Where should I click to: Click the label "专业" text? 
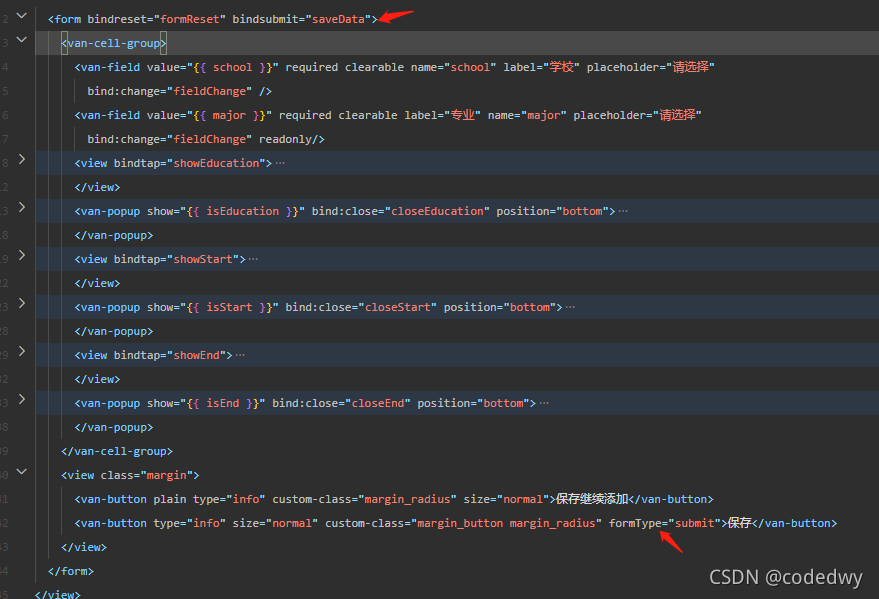pyautogui.click(x=462, y=115)
